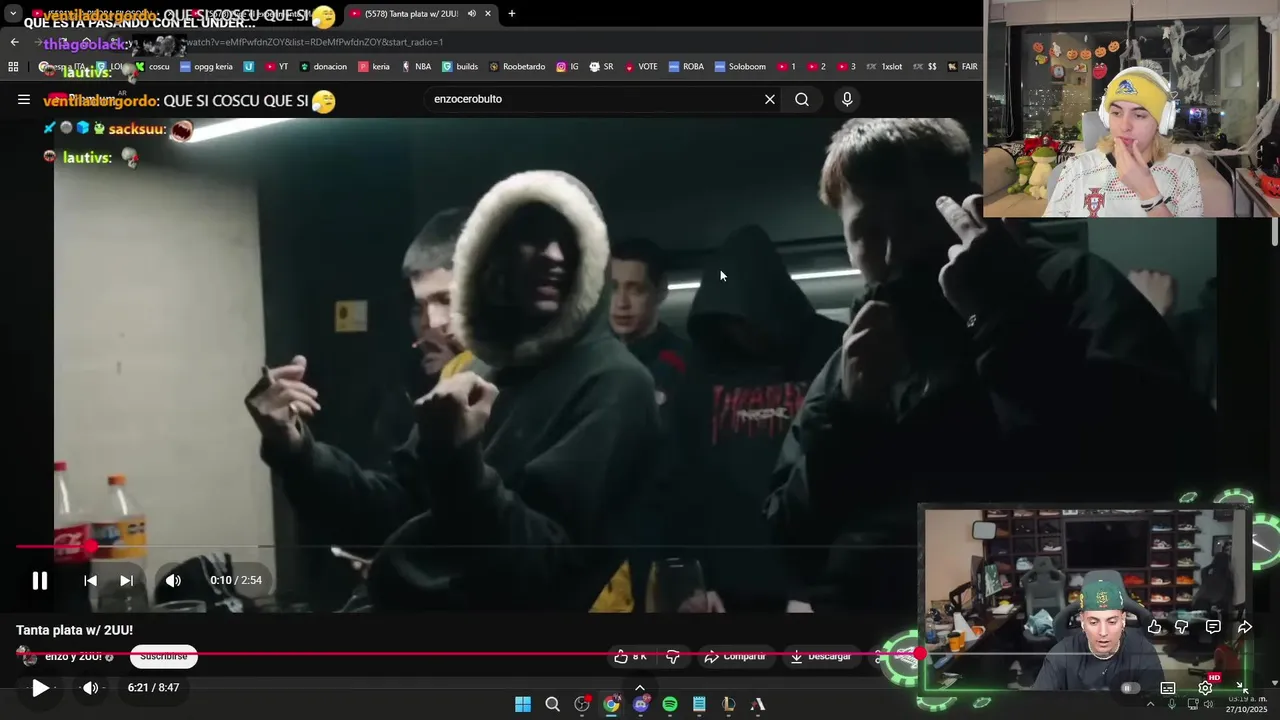Screen dimensions: 1280x720
Task: Skip to previous track in inner player
Action: click(x=90, y=580)
